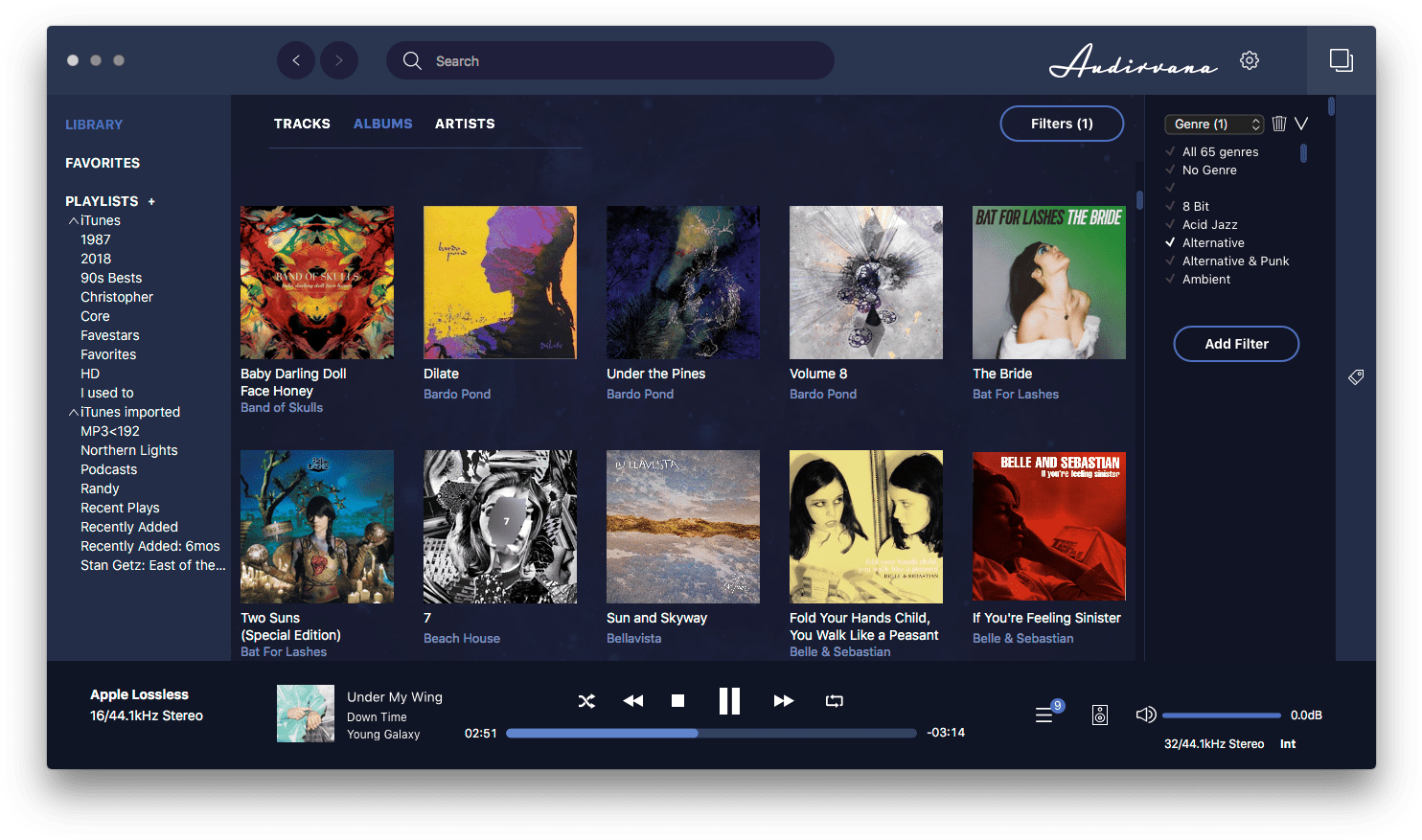Open the play queue list icon
The width and height of the screenshot is (1422, 840).
[1044, 715]
